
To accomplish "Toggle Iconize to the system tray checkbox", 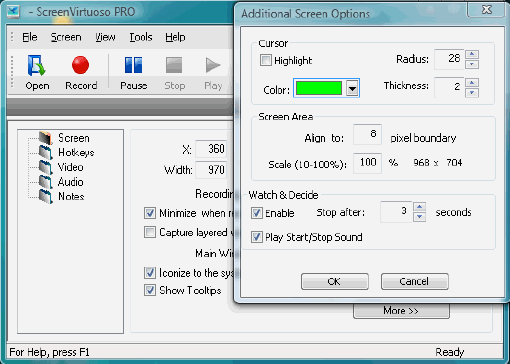I will (x=150, y=273).
